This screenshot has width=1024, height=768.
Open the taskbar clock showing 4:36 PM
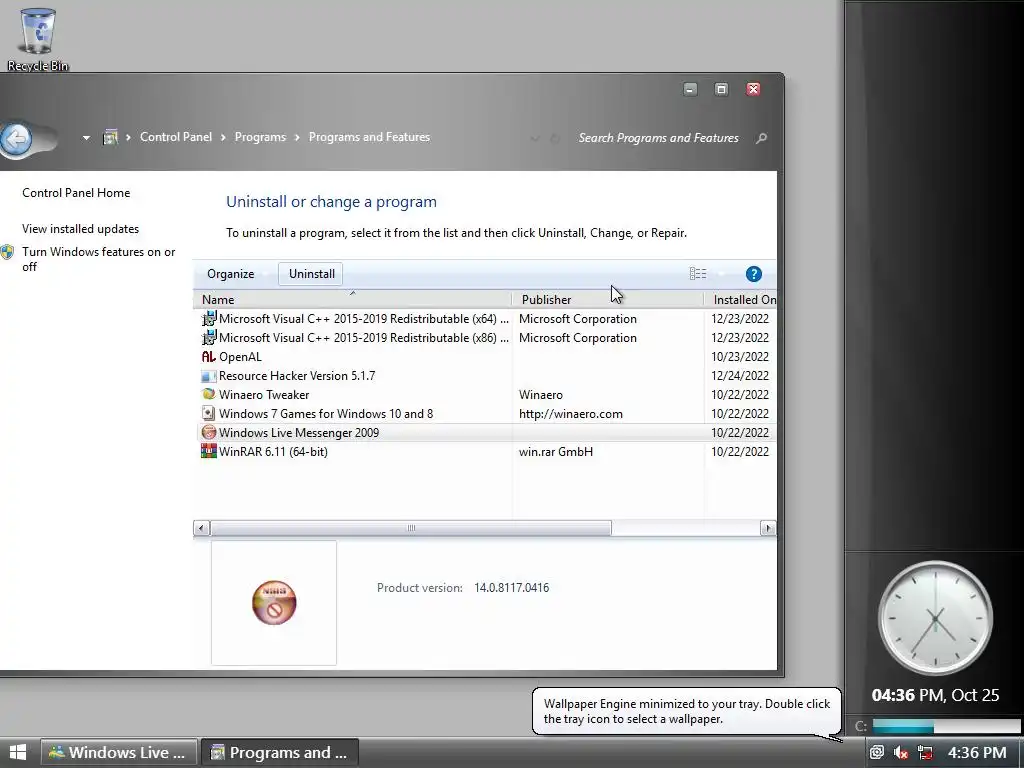click(x=976, y=752)
